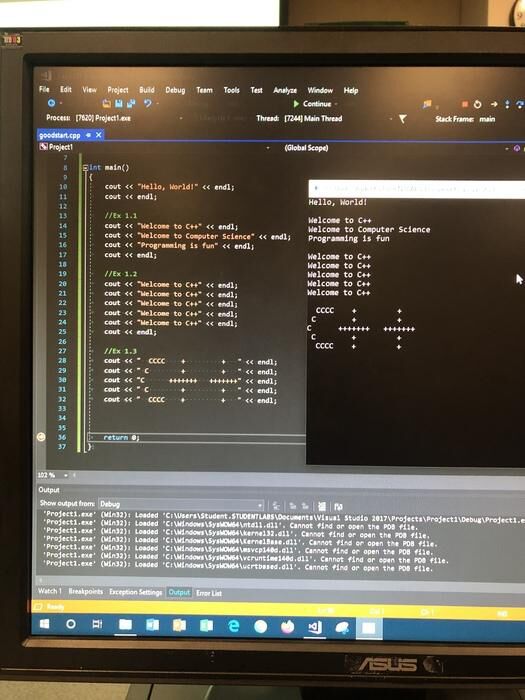Click the return 0; code line
525x700 pixels.
[x=121, y=438]
